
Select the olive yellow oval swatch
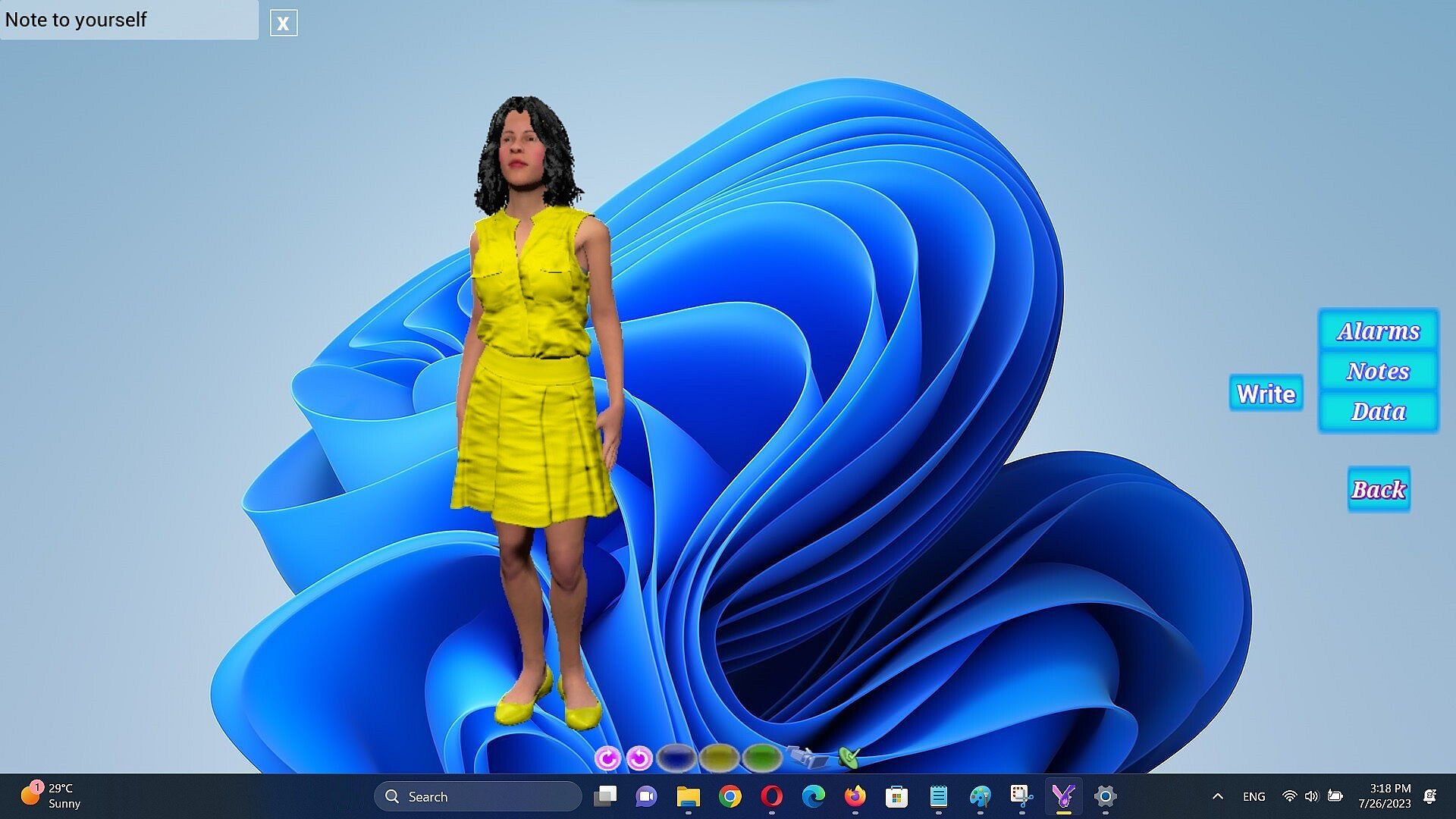click(719, 757)
